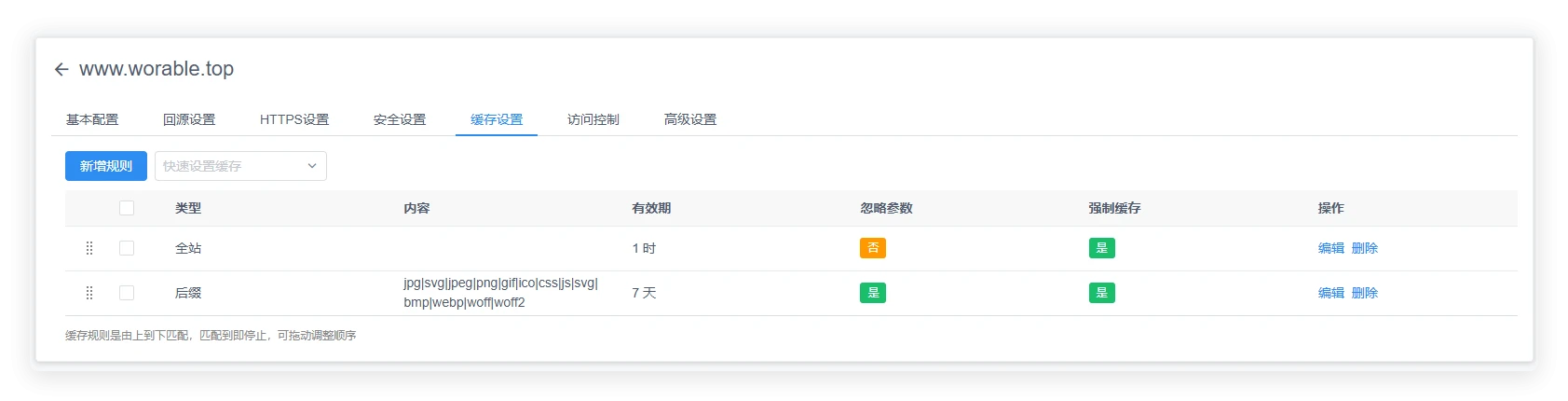Click the orange 否 badge in 全站 row
Screen dimensions: 1568x401
[873, 248]
